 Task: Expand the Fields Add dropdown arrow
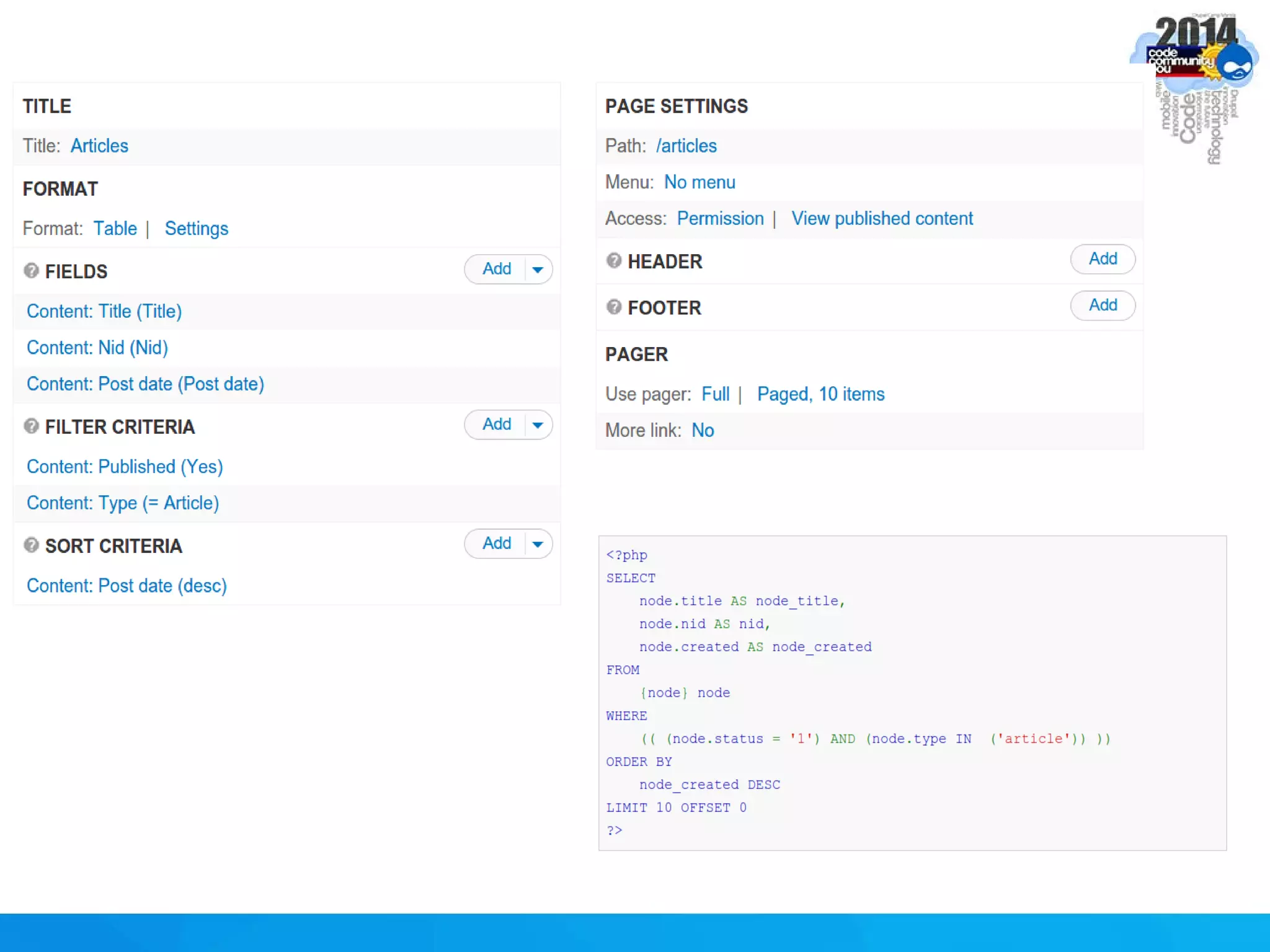click(538, 270)
